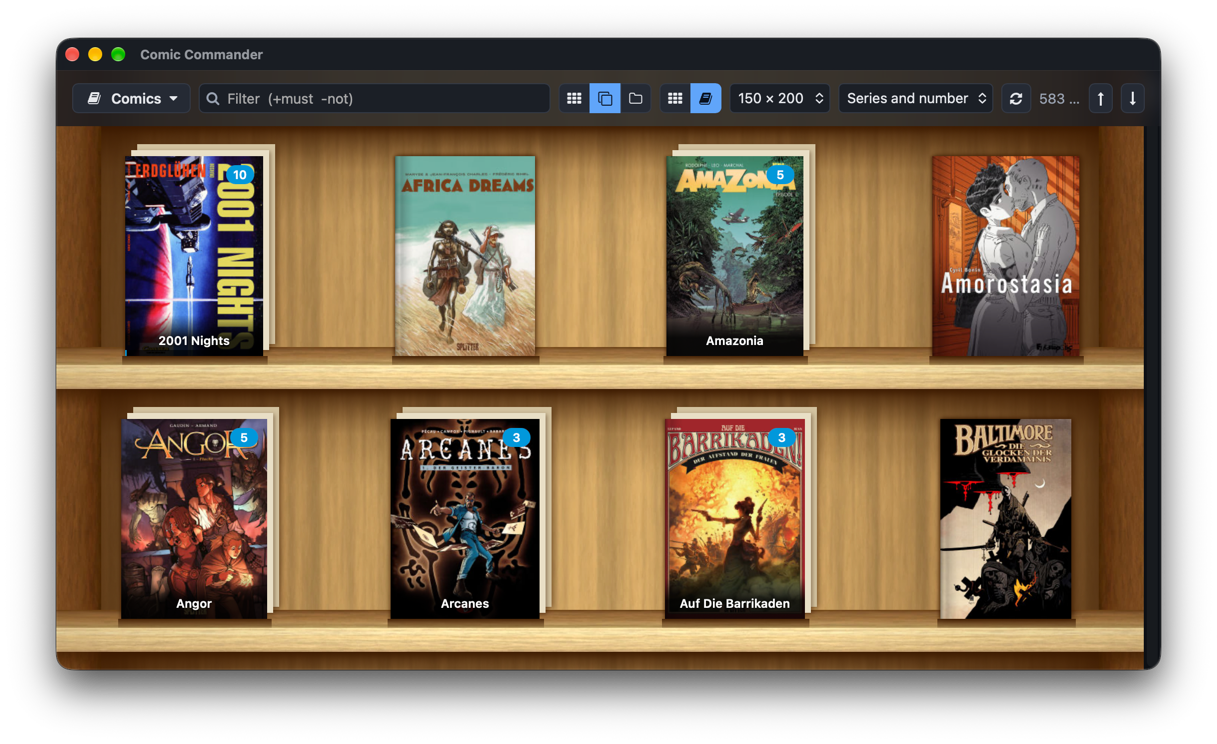Switch to folder browsing view
Viewport: 1217px width, 744px height.
click(x=636, y=98)
